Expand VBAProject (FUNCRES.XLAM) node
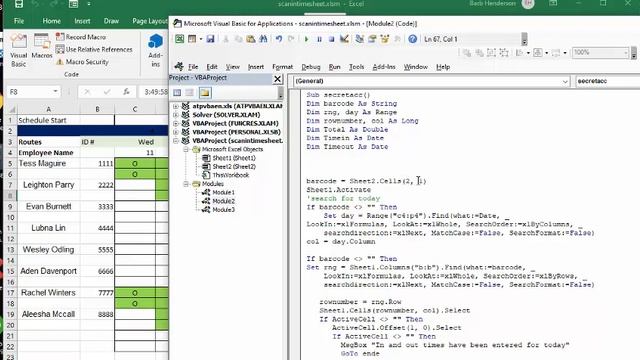640x360 pixels. (176, 123)
